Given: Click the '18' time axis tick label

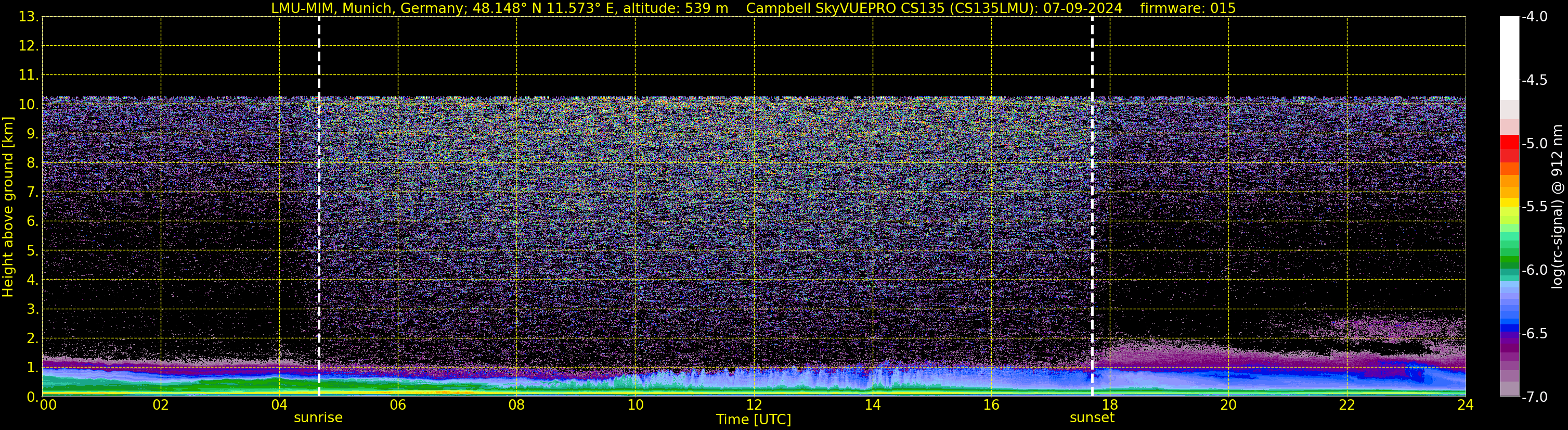Looking at the screenshot, I should 1110,405.
